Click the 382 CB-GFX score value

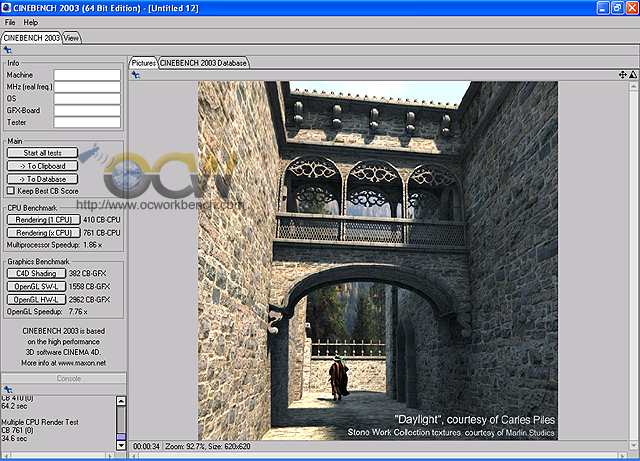click(x=87, y=273)
